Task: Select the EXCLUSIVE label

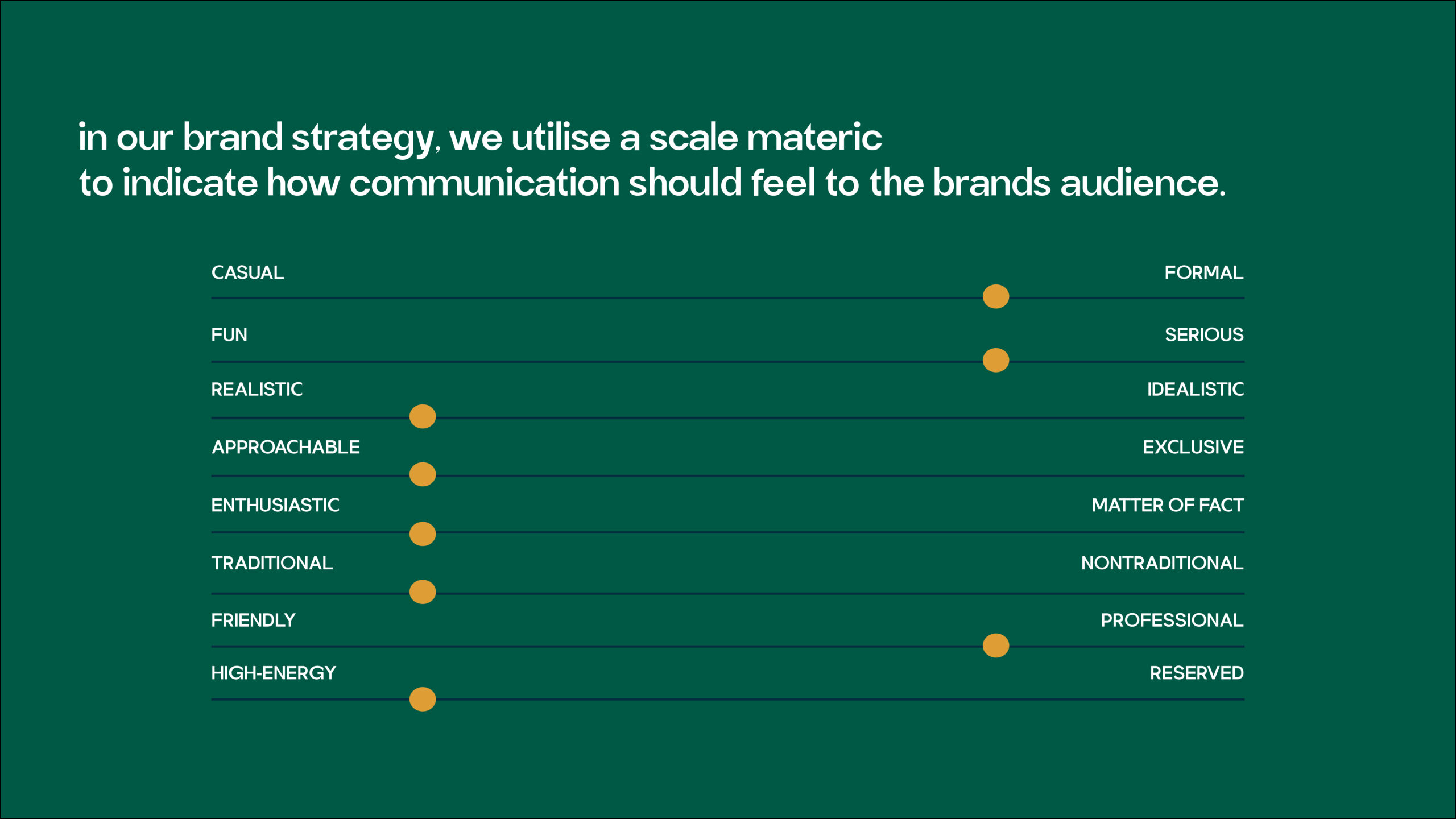Action: click(1193, 447)
